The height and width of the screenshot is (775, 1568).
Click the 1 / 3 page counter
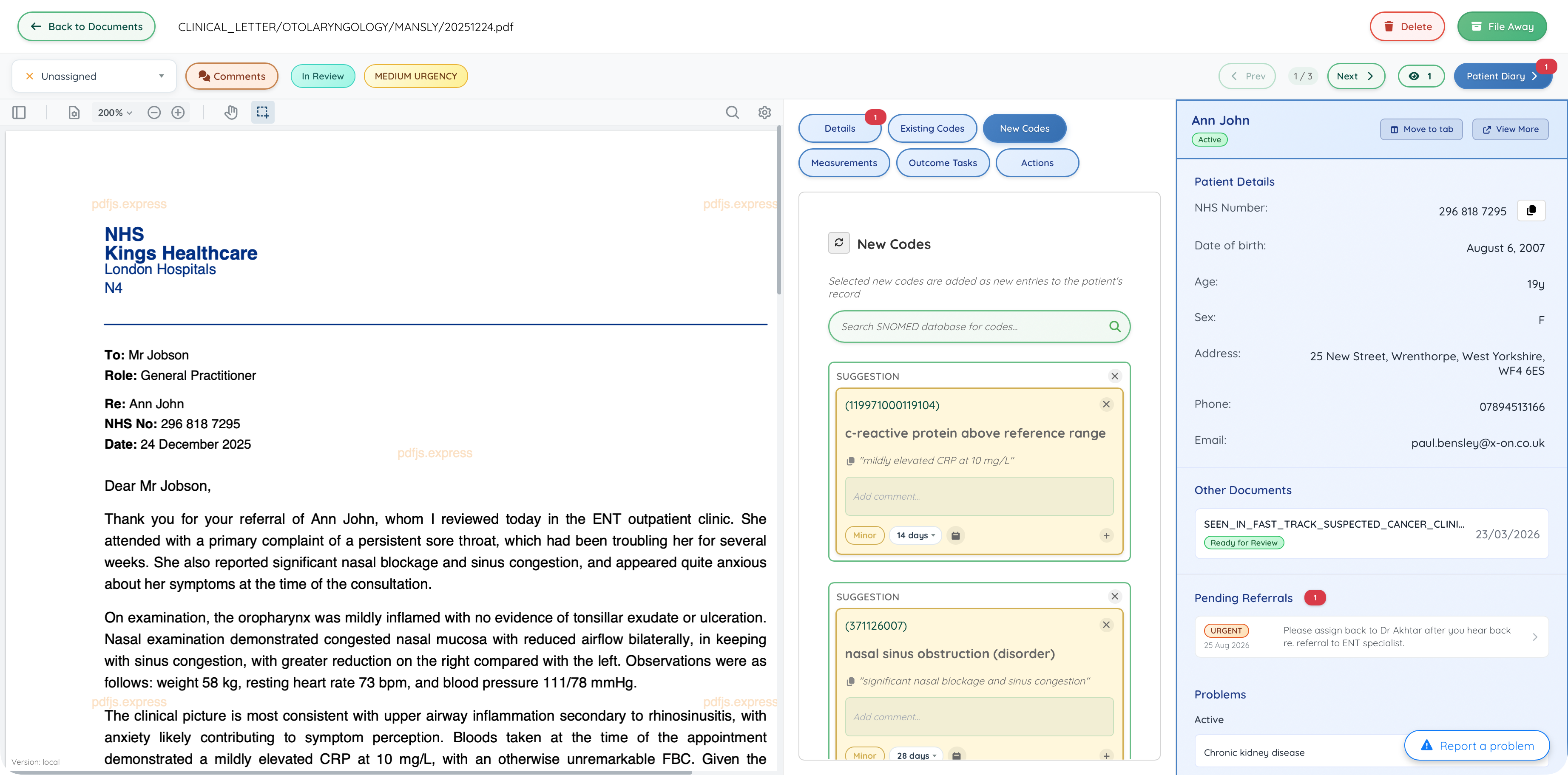tap(1303, 76)
